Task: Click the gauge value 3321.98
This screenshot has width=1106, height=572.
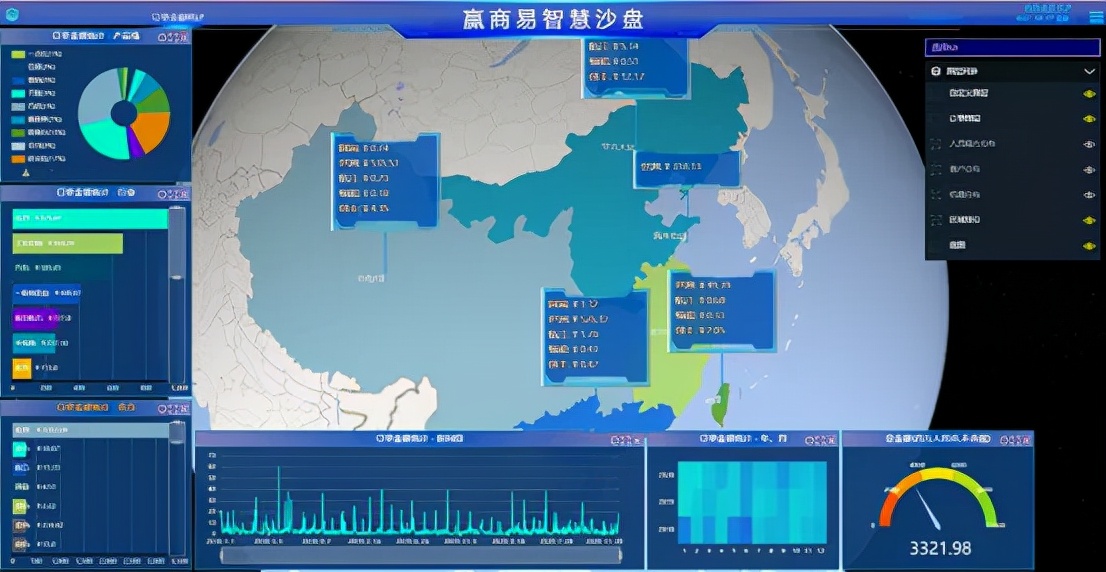Action: click(x=940, y=548)
